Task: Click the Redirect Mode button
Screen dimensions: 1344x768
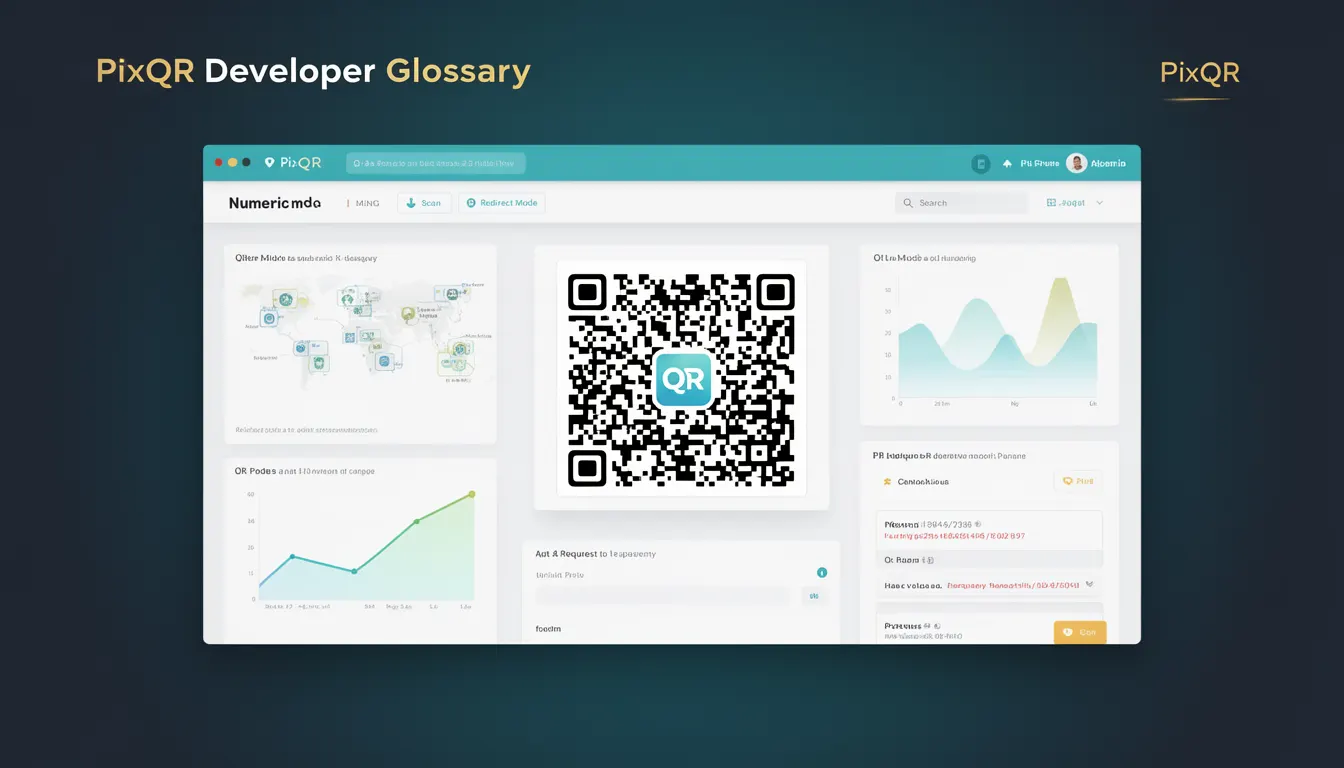Action: (501, 203)
